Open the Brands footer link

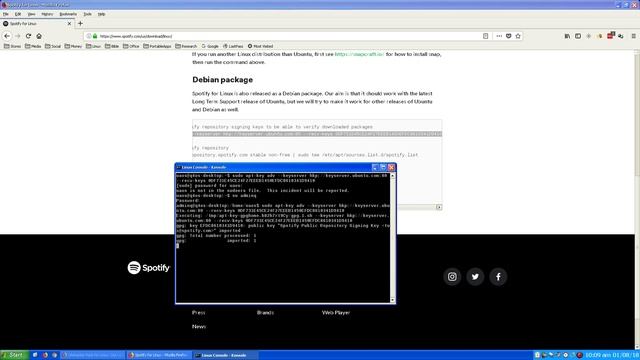coord(265,313)
